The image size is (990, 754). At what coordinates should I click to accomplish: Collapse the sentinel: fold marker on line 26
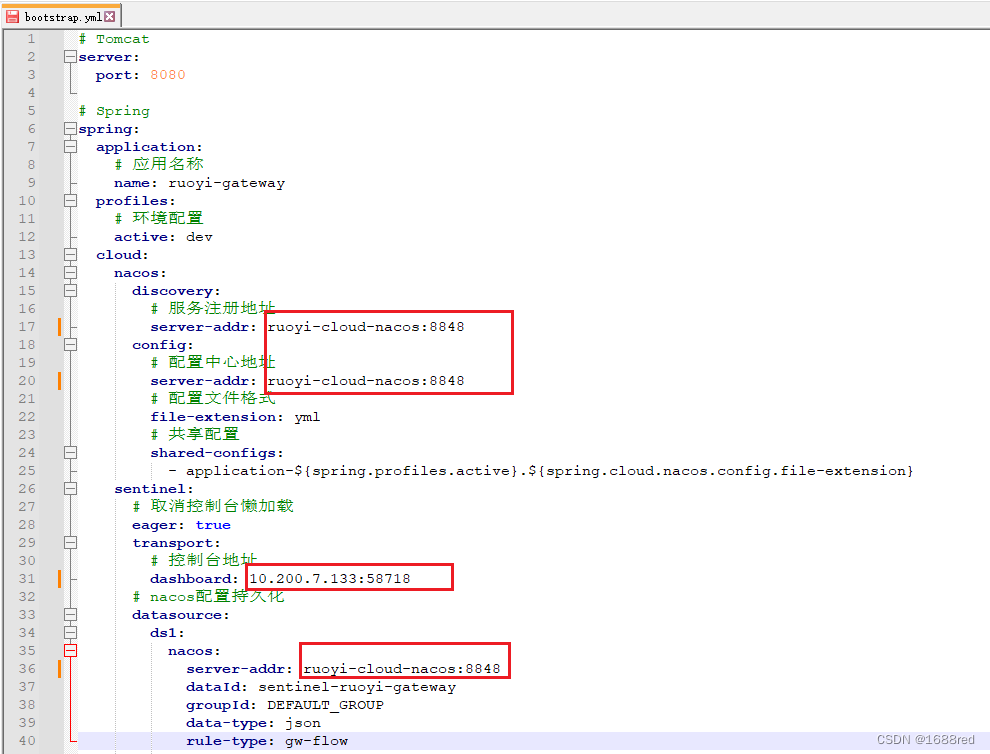71,489
